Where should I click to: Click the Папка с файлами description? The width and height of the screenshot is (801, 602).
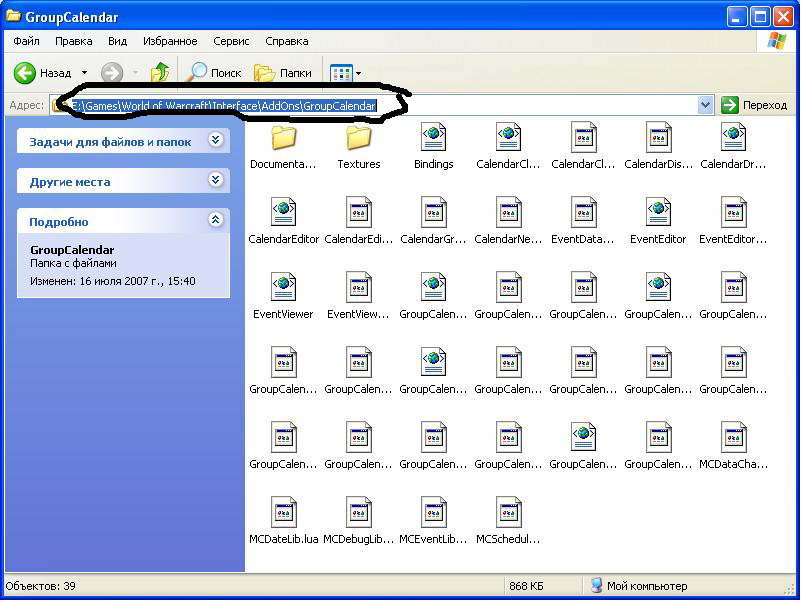[x=73, y=263]
